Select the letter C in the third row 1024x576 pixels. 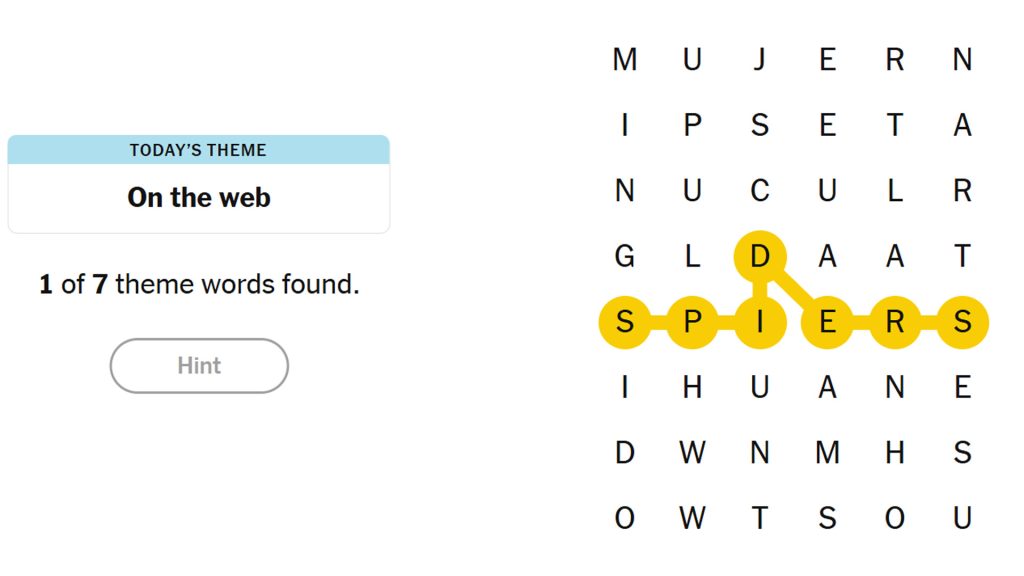760,190
